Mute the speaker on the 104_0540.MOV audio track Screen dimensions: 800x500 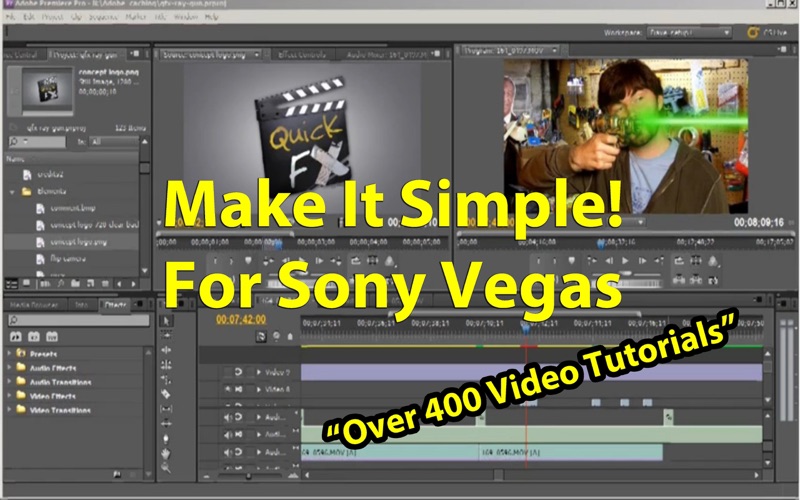(x=228, y=452)
